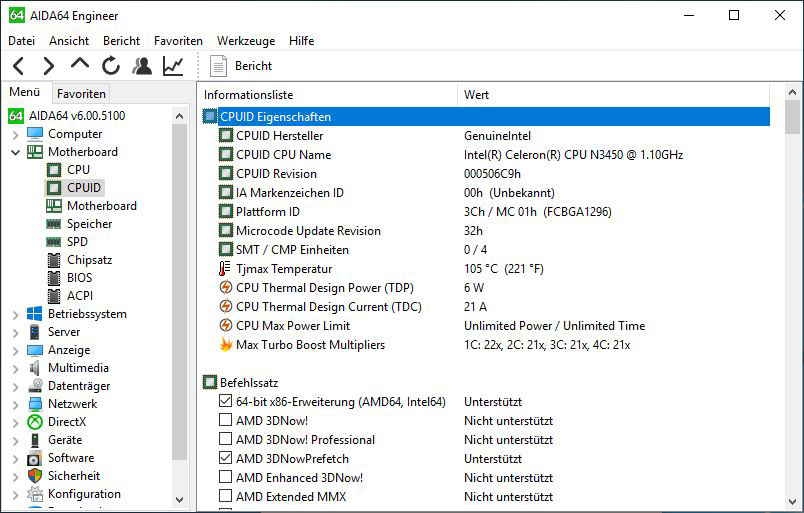Click the Bericht toolbar button label

click(x=253, y=66)
